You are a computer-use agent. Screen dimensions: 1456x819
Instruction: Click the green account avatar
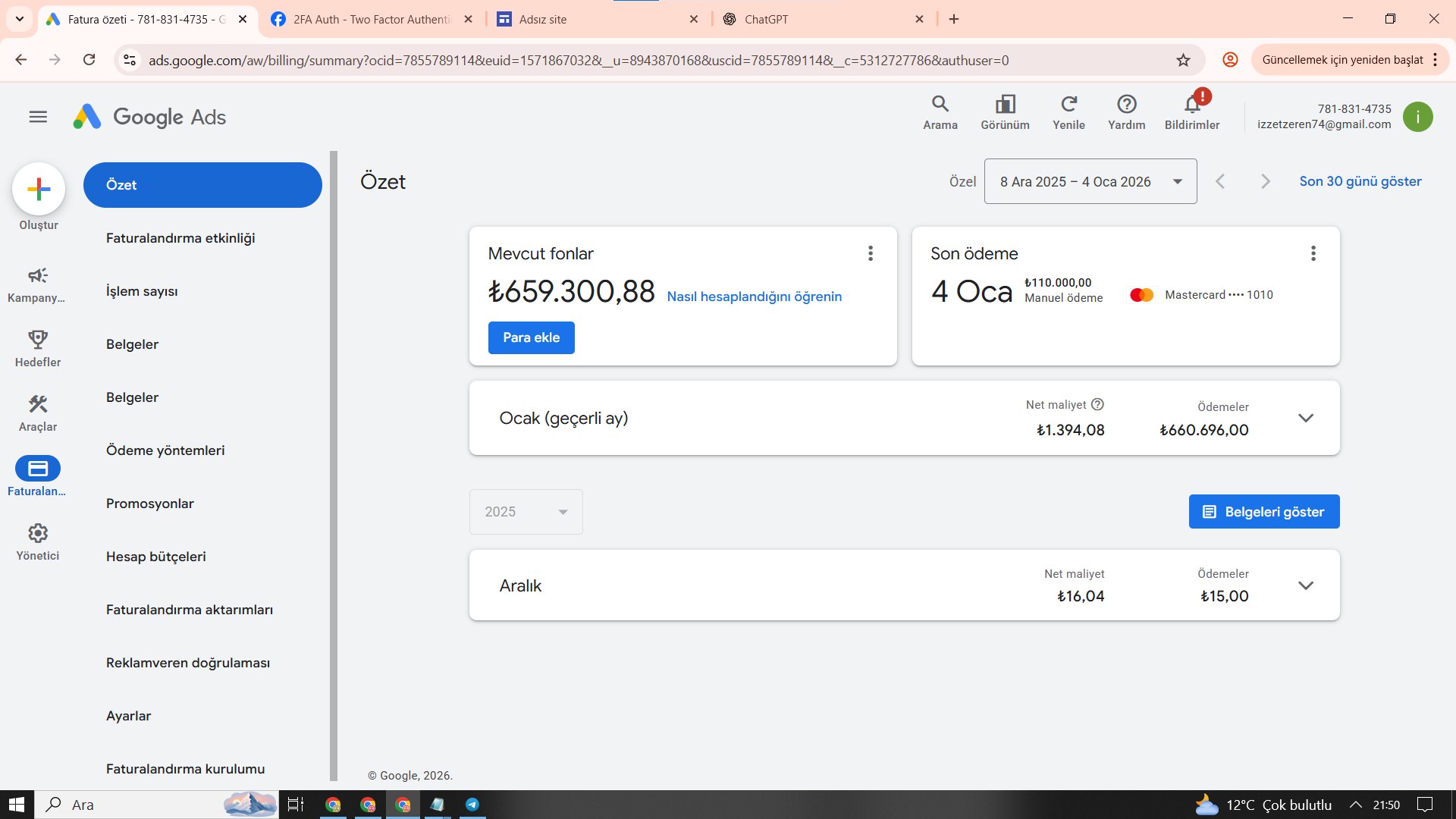click(x=1417, y=117)
